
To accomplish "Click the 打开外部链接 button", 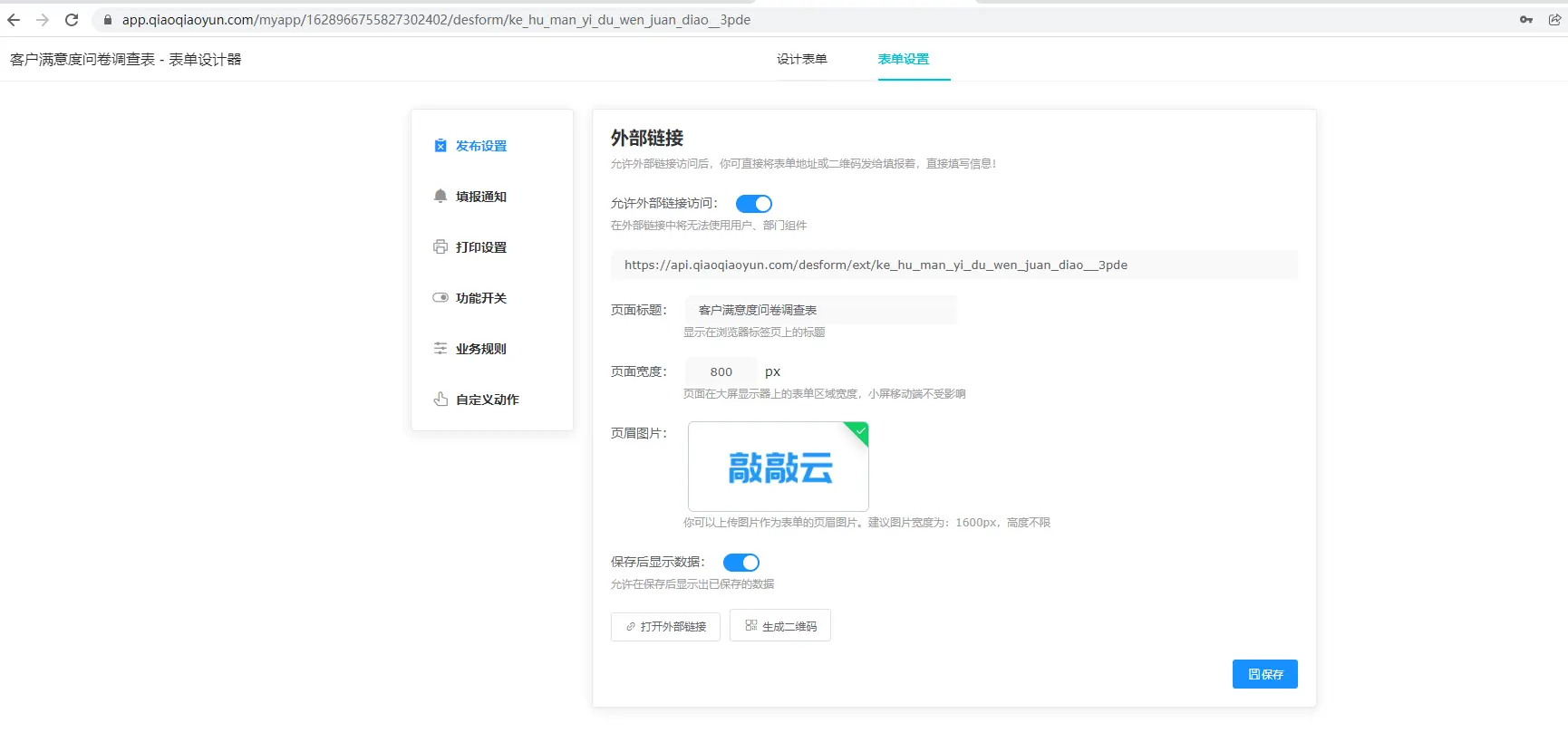I will pos(665,627).
